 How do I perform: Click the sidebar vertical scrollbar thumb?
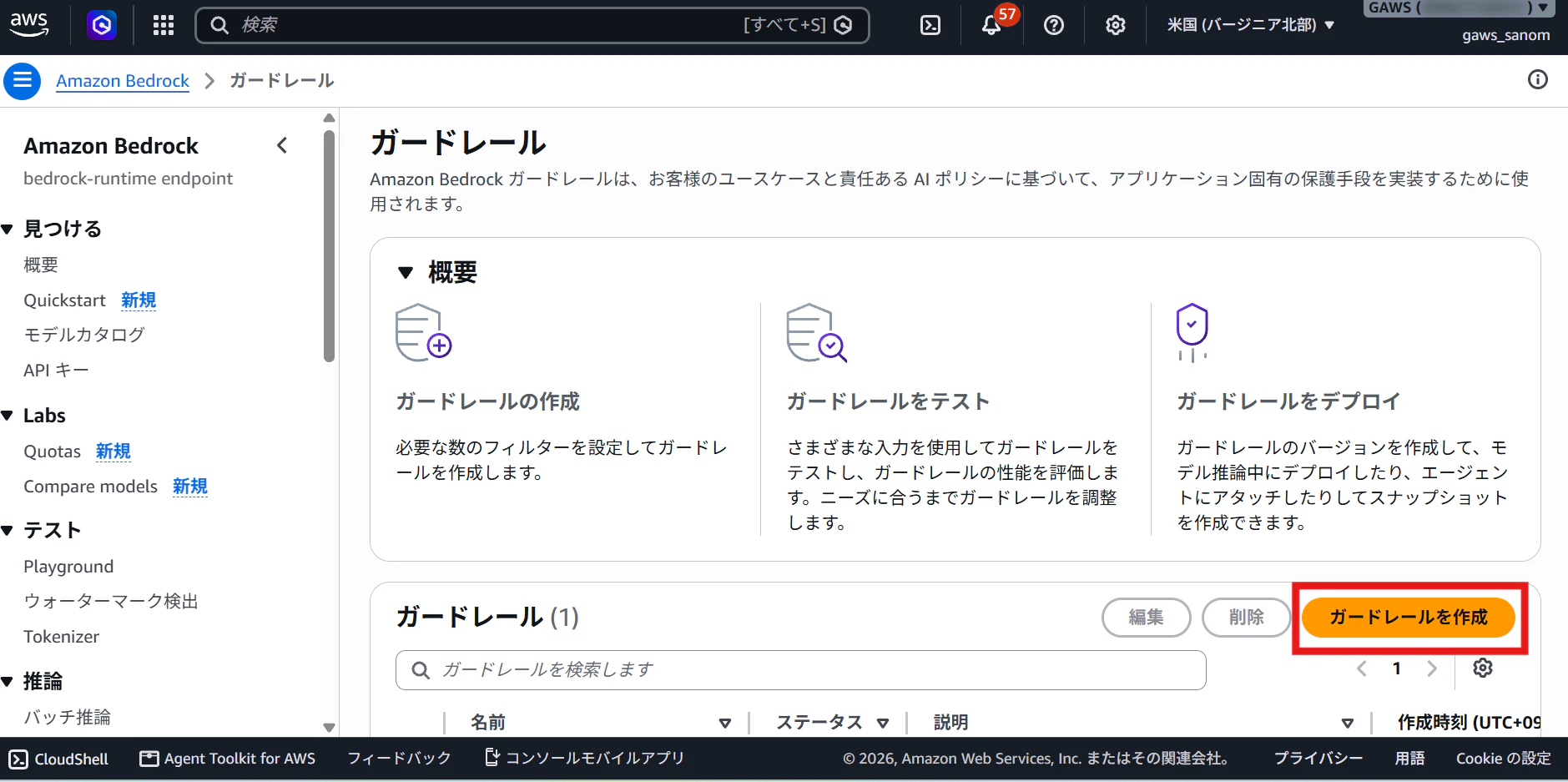coord(329,245)
